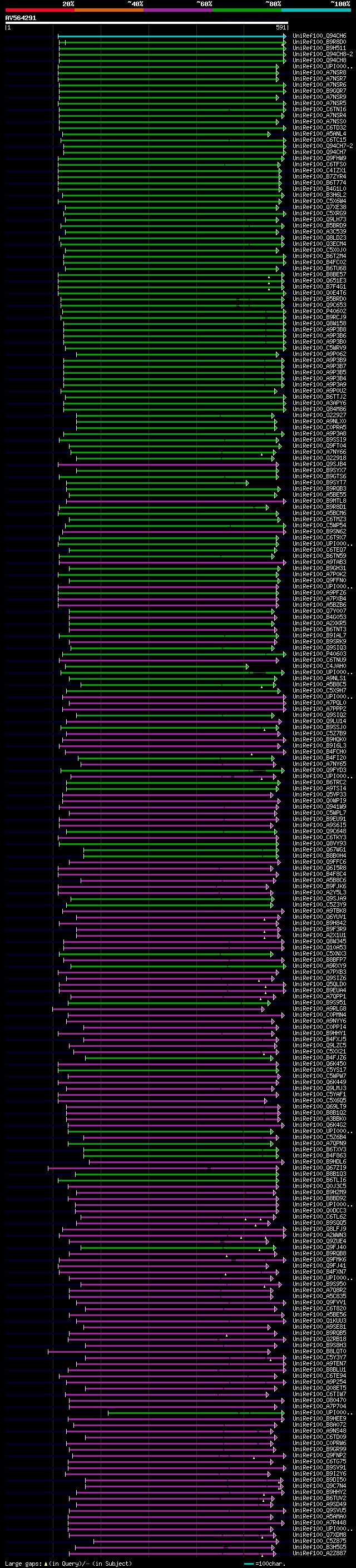Select hit label UniRef100_A3C539
356x1568 pixels.
(319, 232)
